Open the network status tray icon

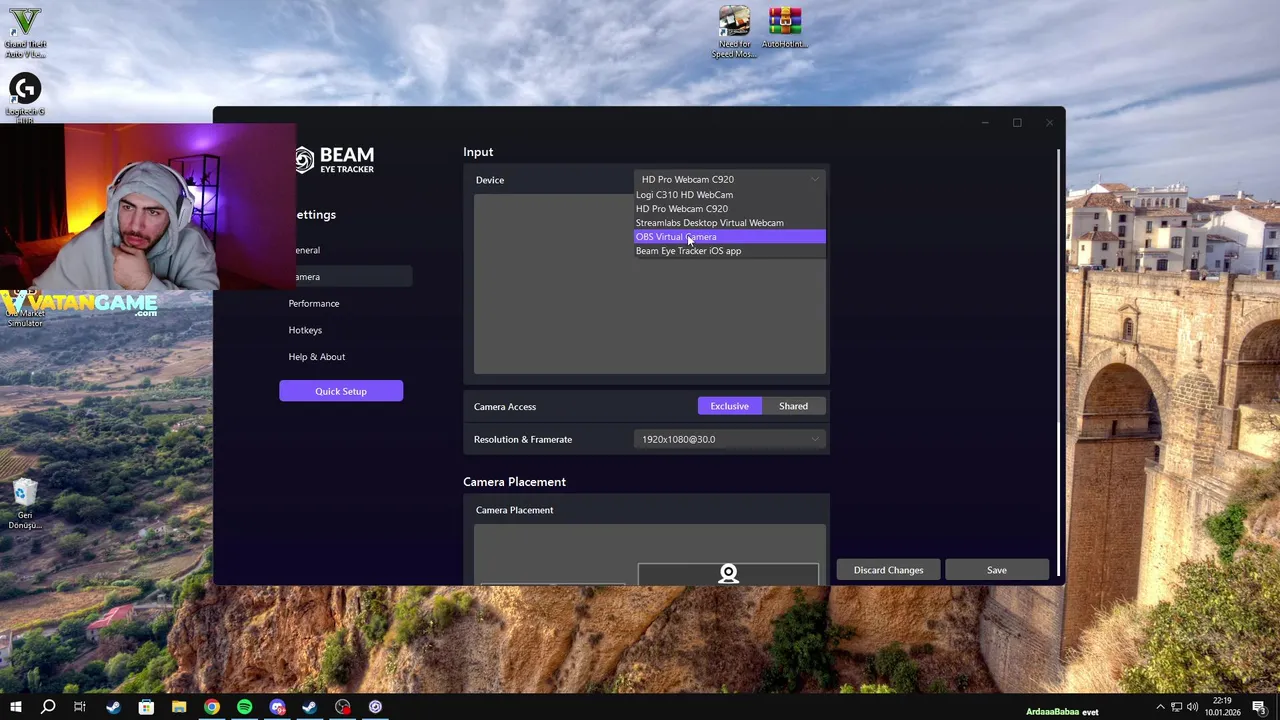click(1176, 707)
